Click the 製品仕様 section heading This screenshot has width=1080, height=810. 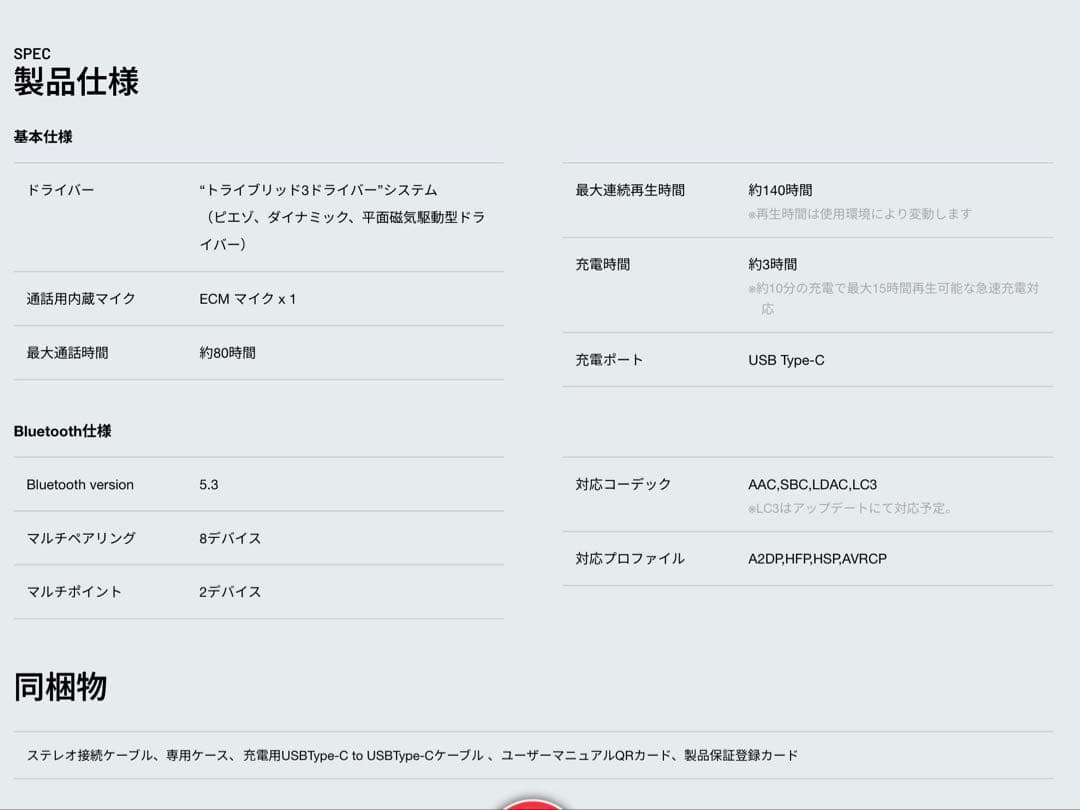point(76,81)
